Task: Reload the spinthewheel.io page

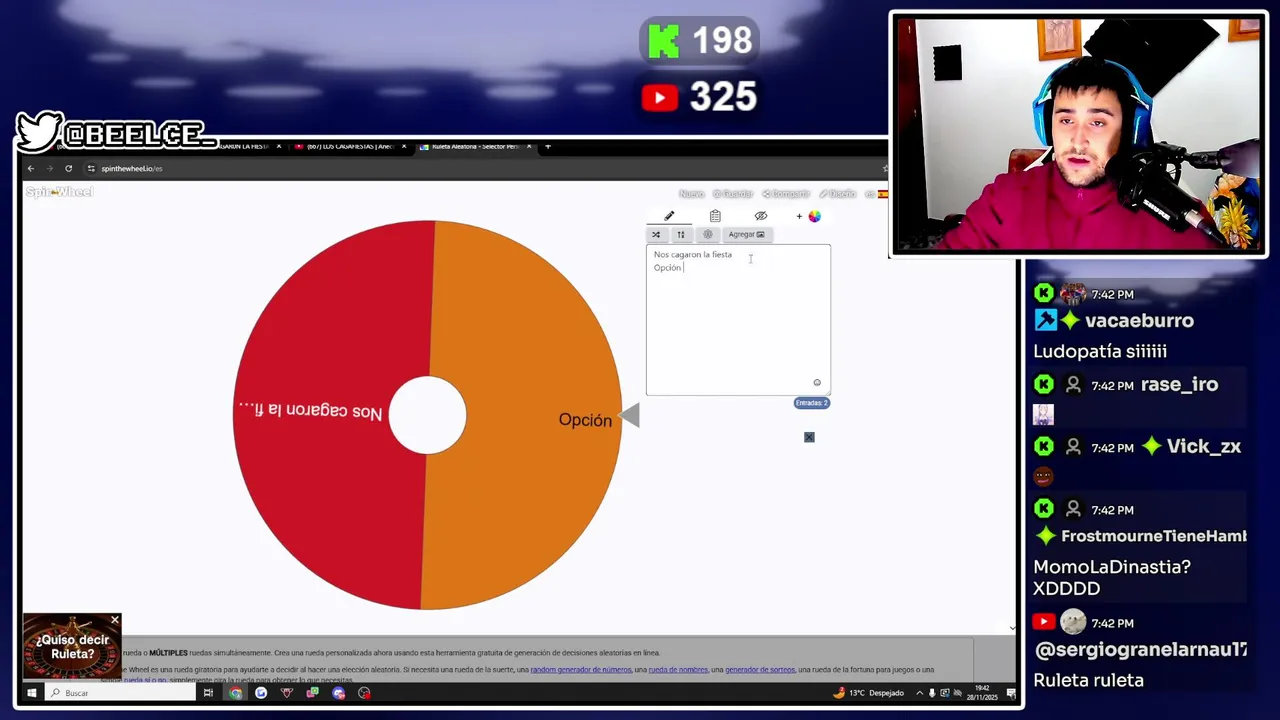Action: [68, 168]
